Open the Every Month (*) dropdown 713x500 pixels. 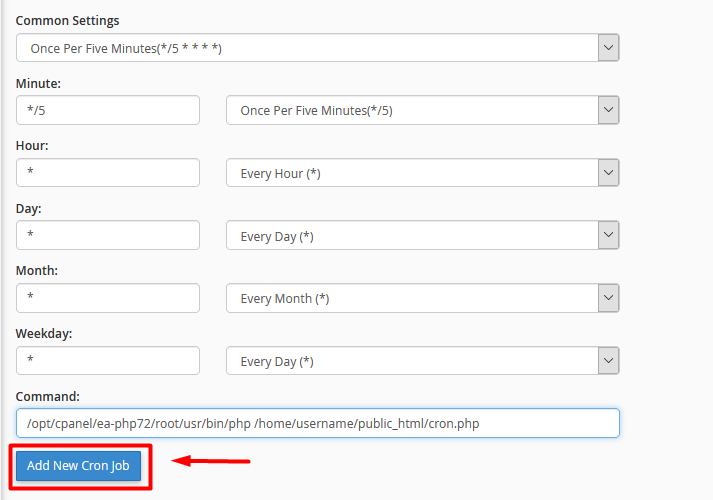point(422,298)
